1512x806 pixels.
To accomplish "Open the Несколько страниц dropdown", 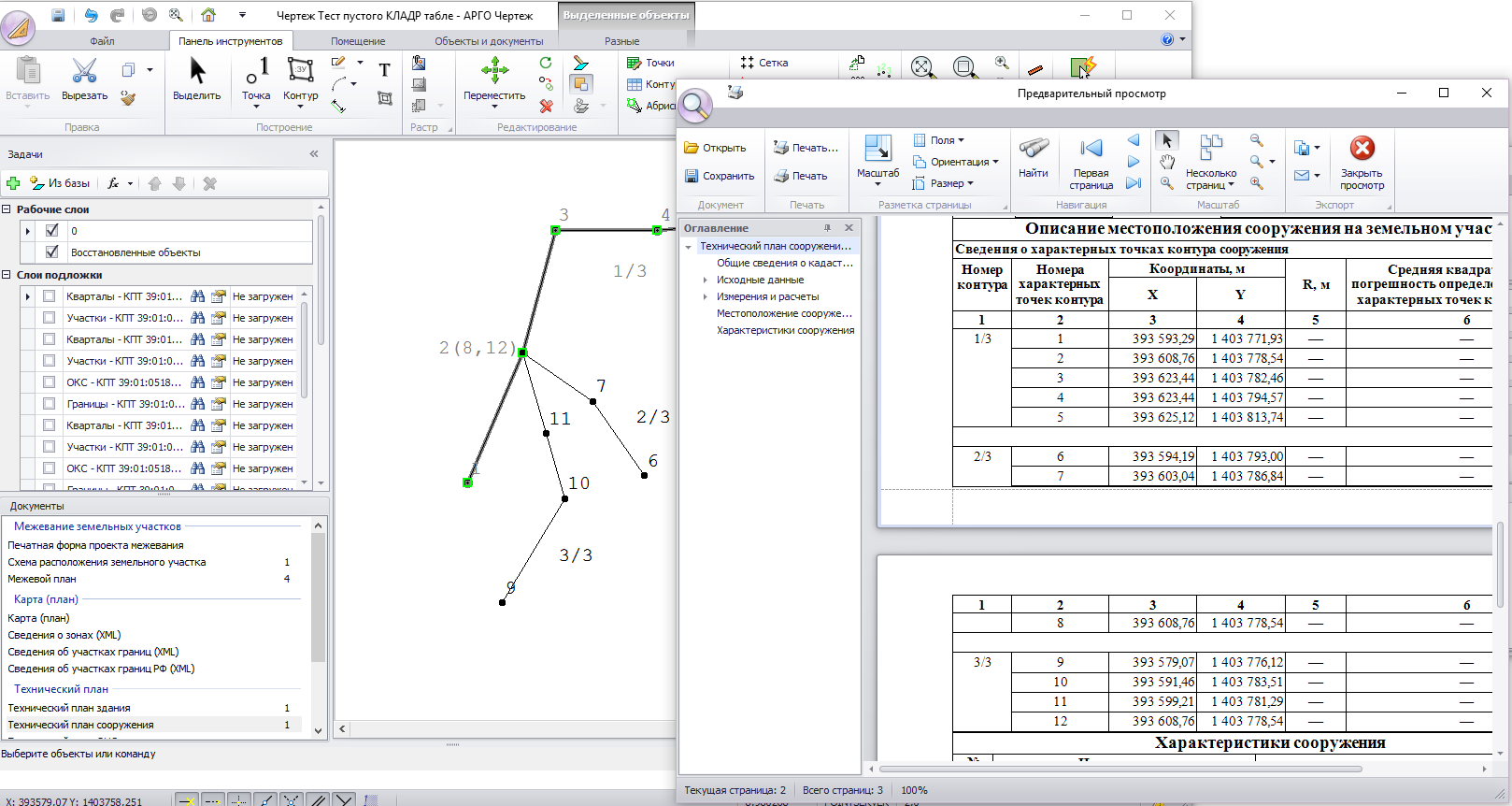I will tap(1210, 164).
